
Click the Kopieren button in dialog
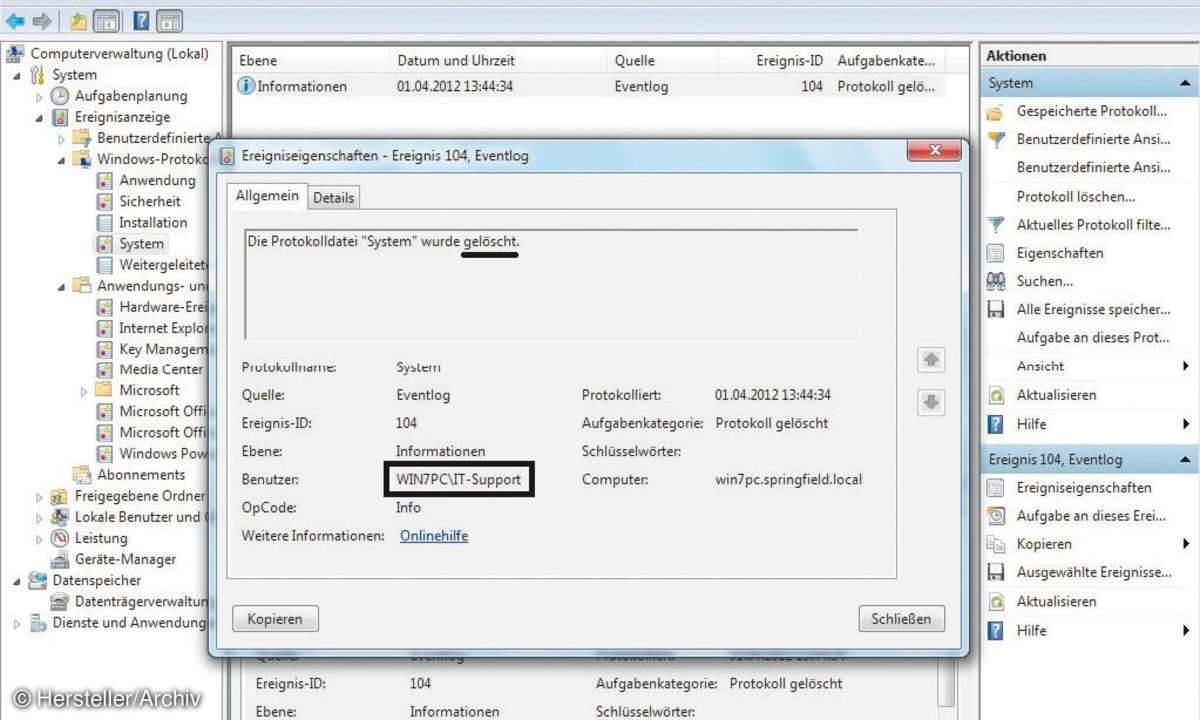coord(275,619)
